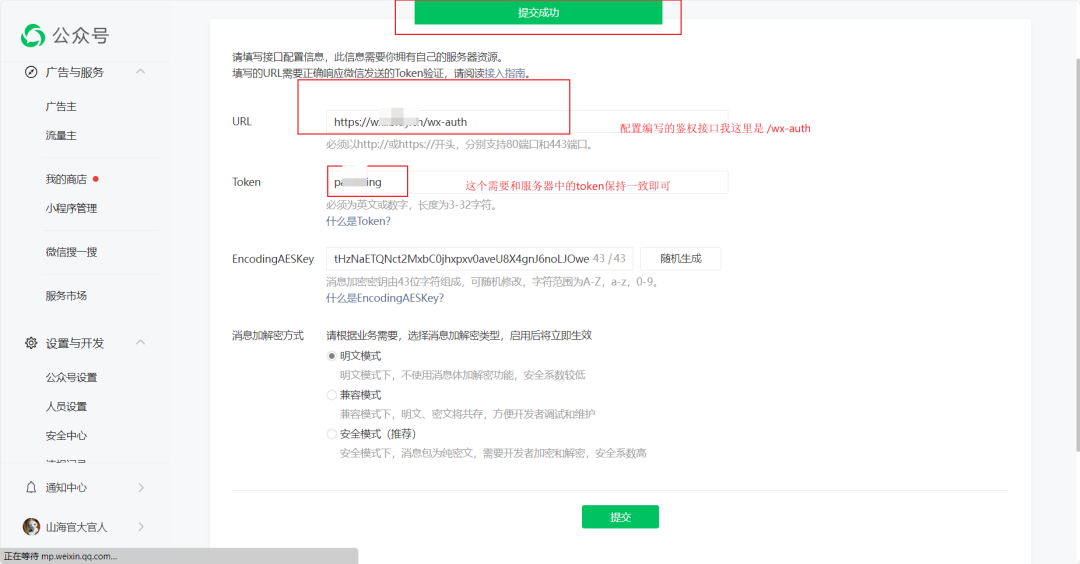The image size is (1080, 564).
Task: Open 公众号设置 in the sidebar
Action: tap(72, 377)
